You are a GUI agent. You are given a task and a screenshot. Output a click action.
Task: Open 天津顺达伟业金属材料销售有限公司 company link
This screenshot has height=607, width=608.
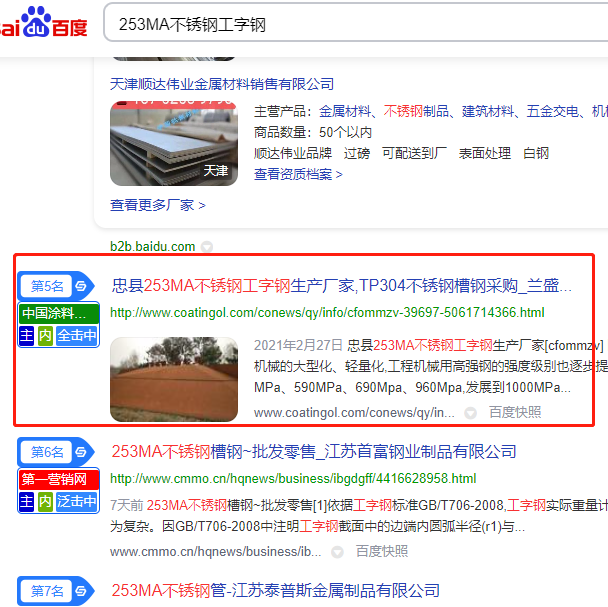(222, 84)
